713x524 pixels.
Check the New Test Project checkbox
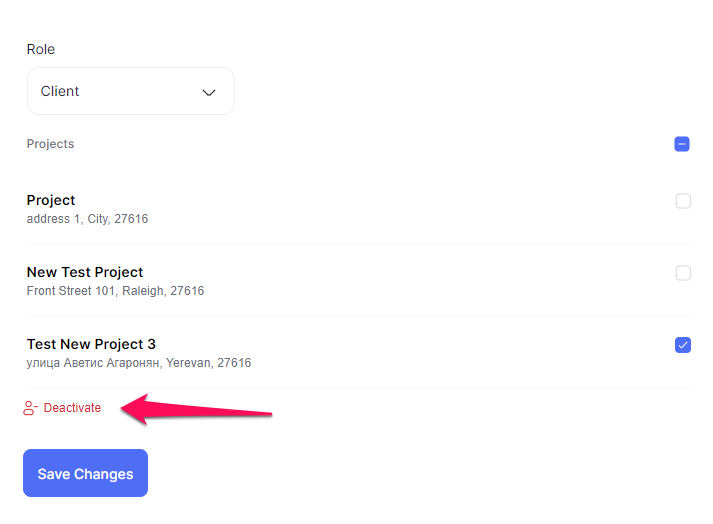click(x=683, y=273)
